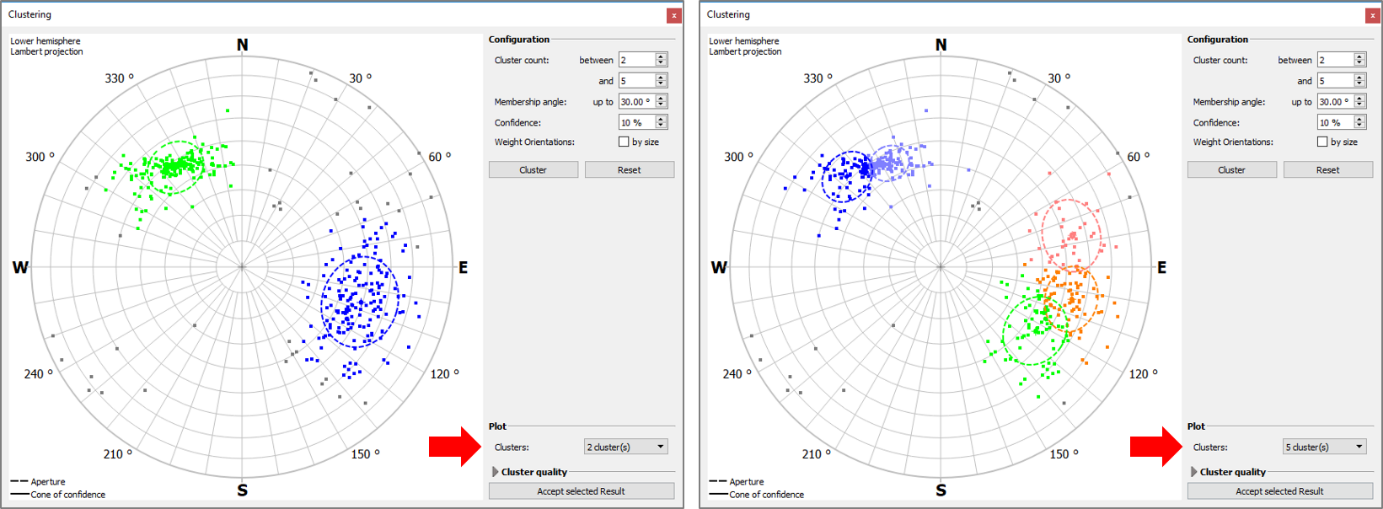Click the S label in left plot
Screen dimensions: 1383x509
point(242,490)
